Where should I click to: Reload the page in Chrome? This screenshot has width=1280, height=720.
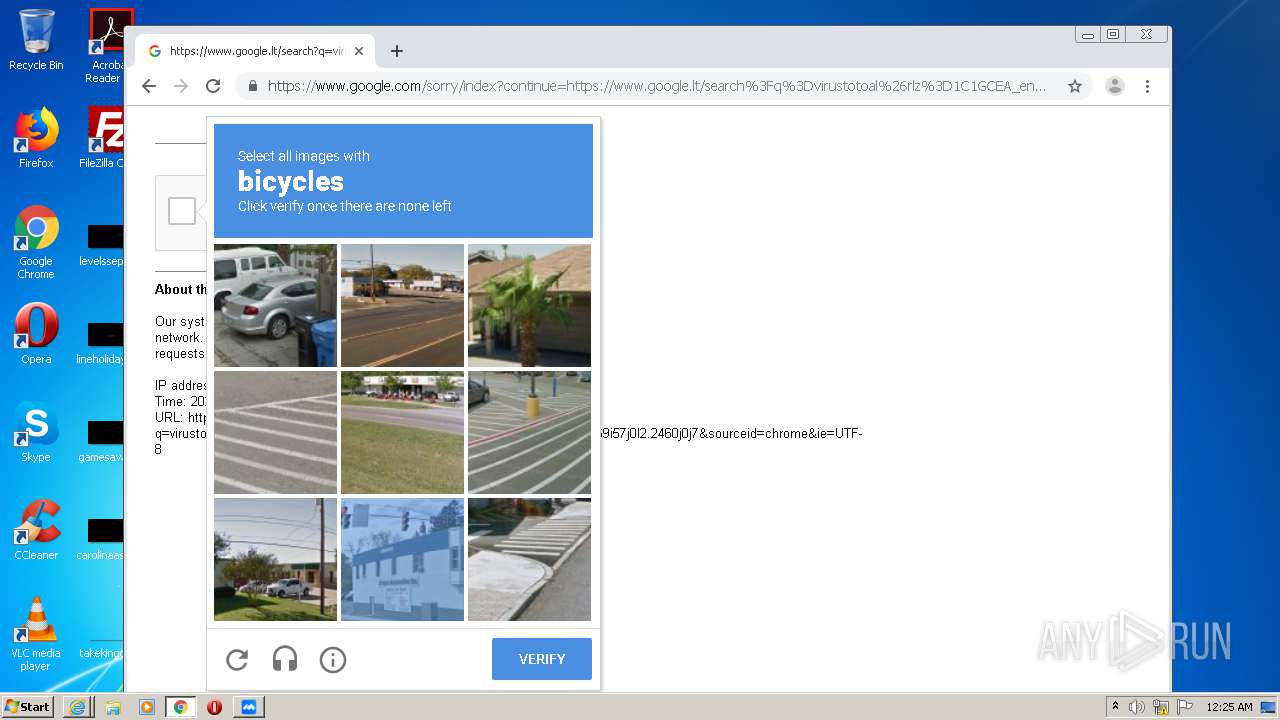(x=213, y=86)
